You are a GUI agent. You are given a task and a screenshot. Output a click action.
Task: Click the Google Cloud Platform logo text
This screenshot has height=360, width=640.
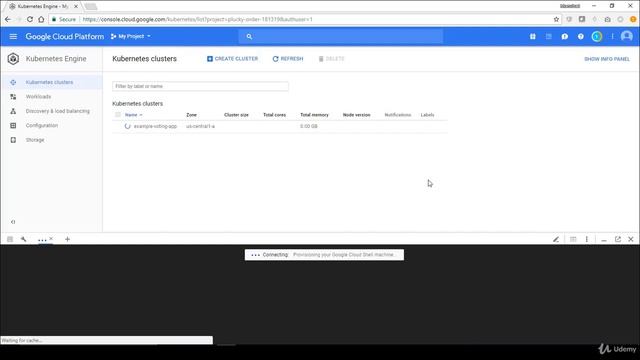point(64,36)
